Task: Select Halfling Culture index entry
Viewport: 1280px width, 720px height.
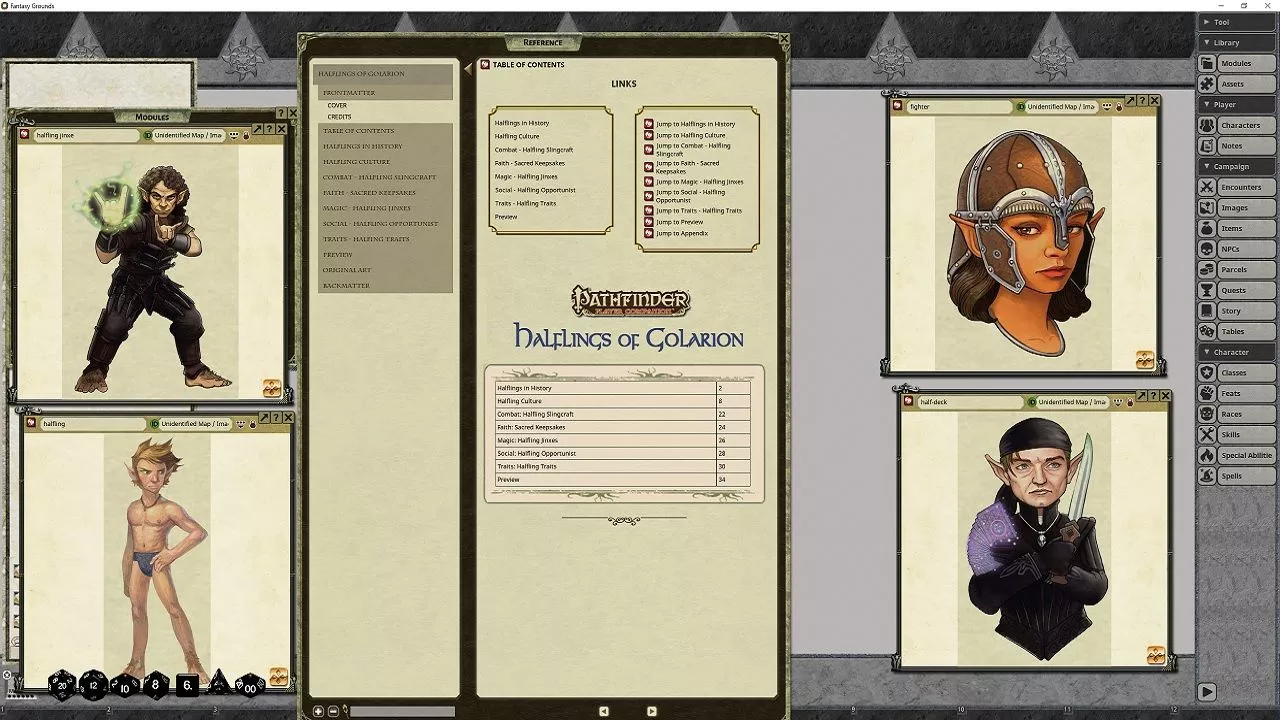Action: click(385, 162)
